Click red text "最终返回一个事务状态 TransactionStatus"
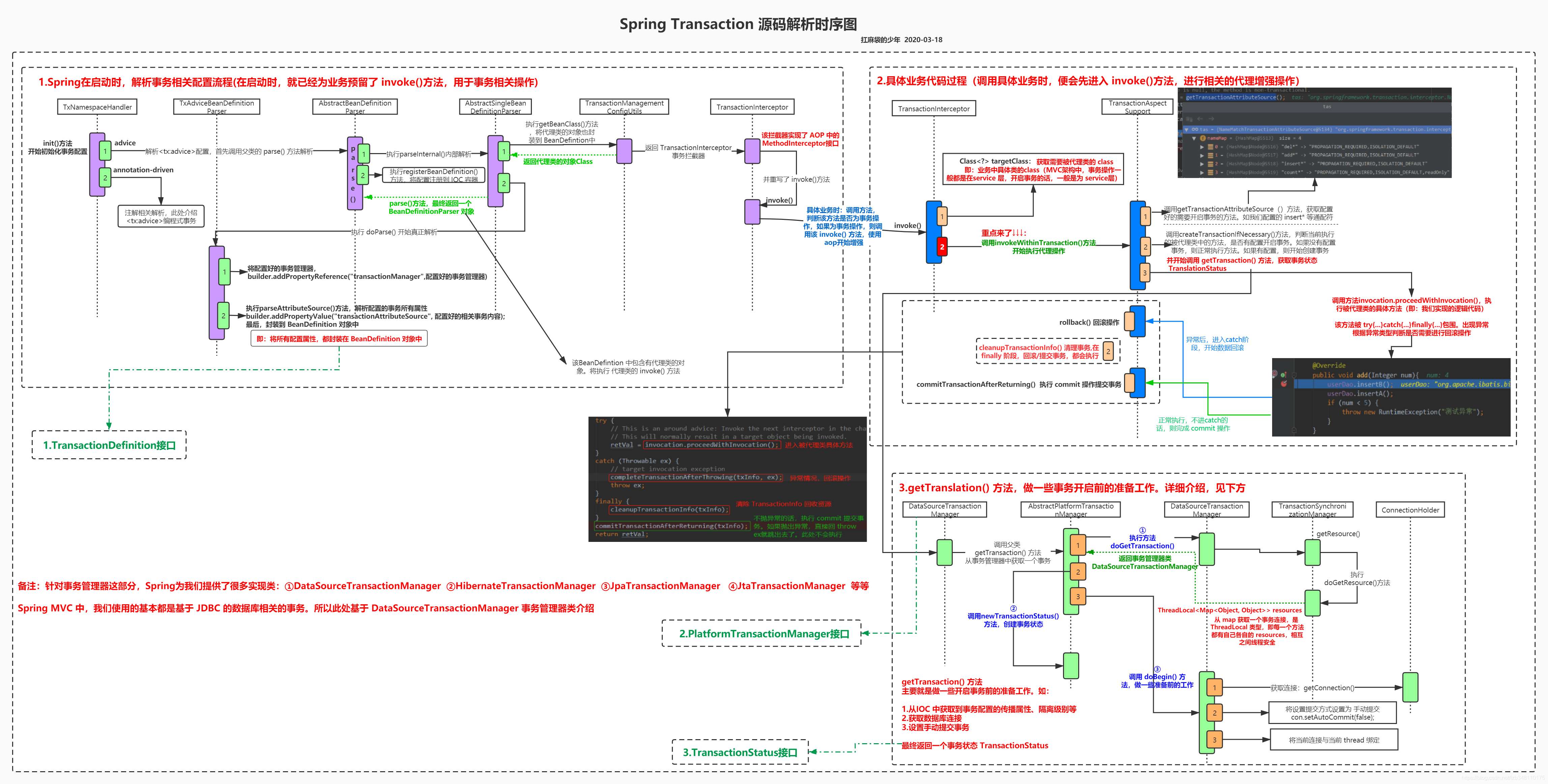This screenshot has height=784, width=1548. 975,746
